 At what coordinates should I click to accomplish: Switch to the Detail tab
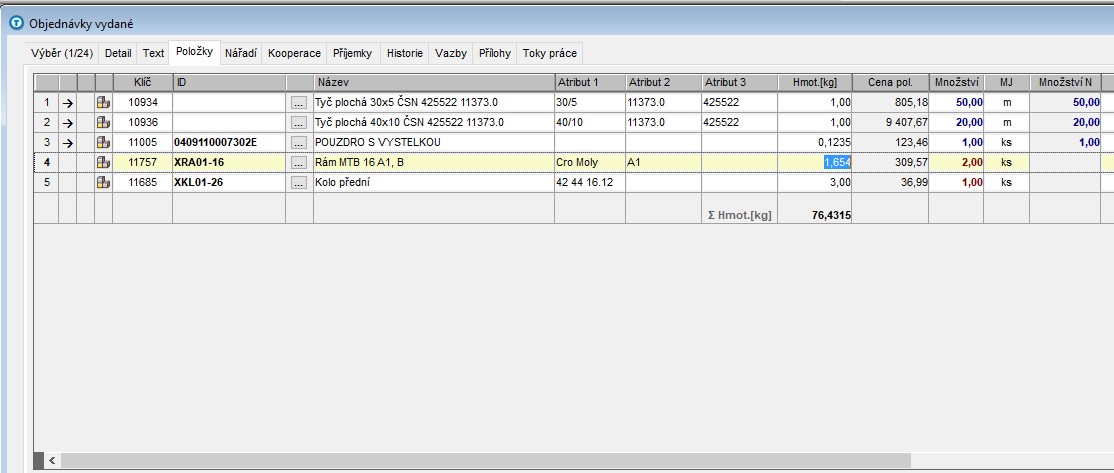[118, 53]
